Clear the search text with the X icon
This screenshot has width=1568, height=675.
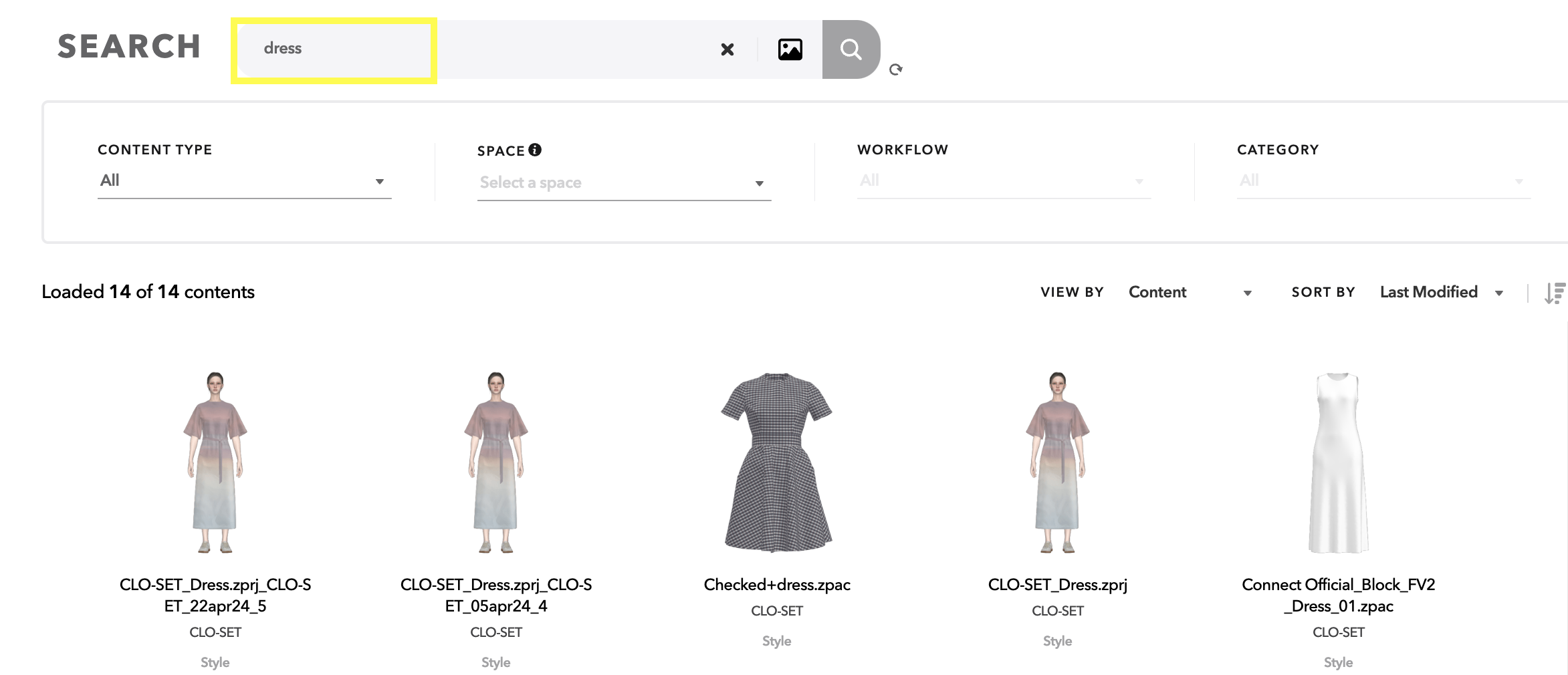tap(727, 49)
